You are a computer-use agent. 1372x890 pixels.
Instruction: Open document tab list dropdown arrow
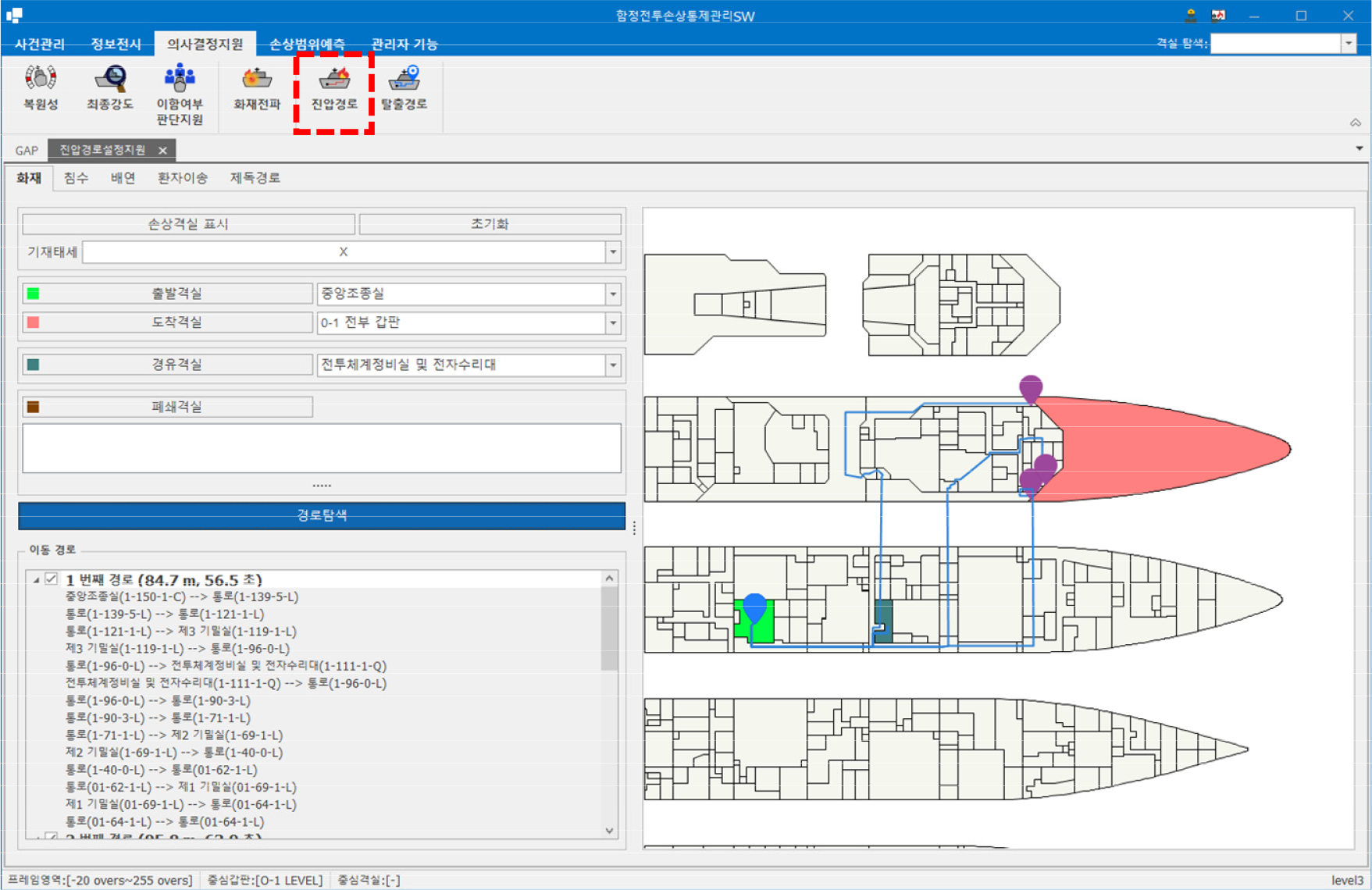point(1360,148)
